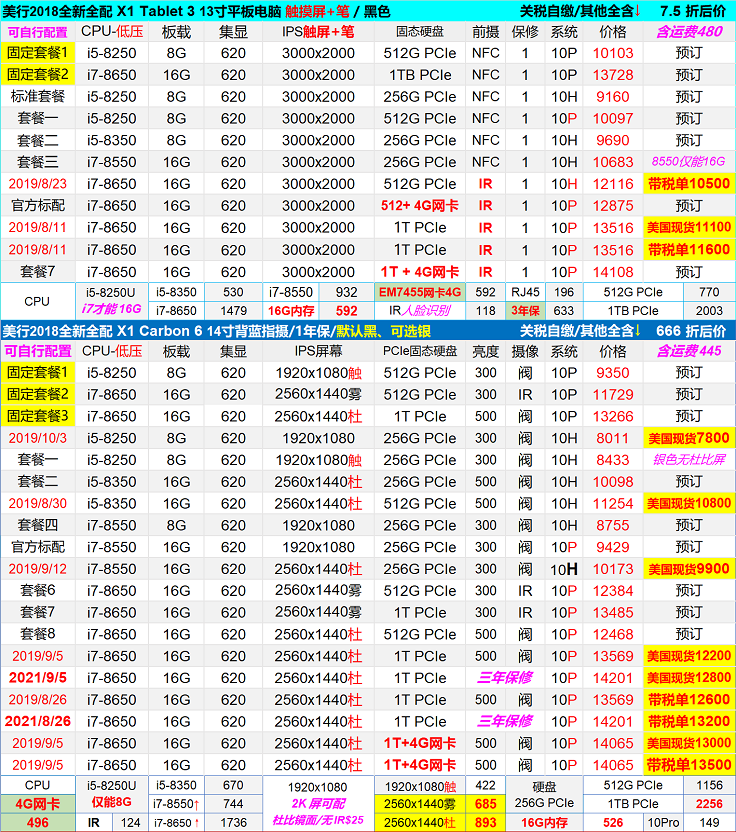The height and width of the screenshot is (832, 736).
Task: Select the green 4G网卡 cell
Action: point(38,802)
